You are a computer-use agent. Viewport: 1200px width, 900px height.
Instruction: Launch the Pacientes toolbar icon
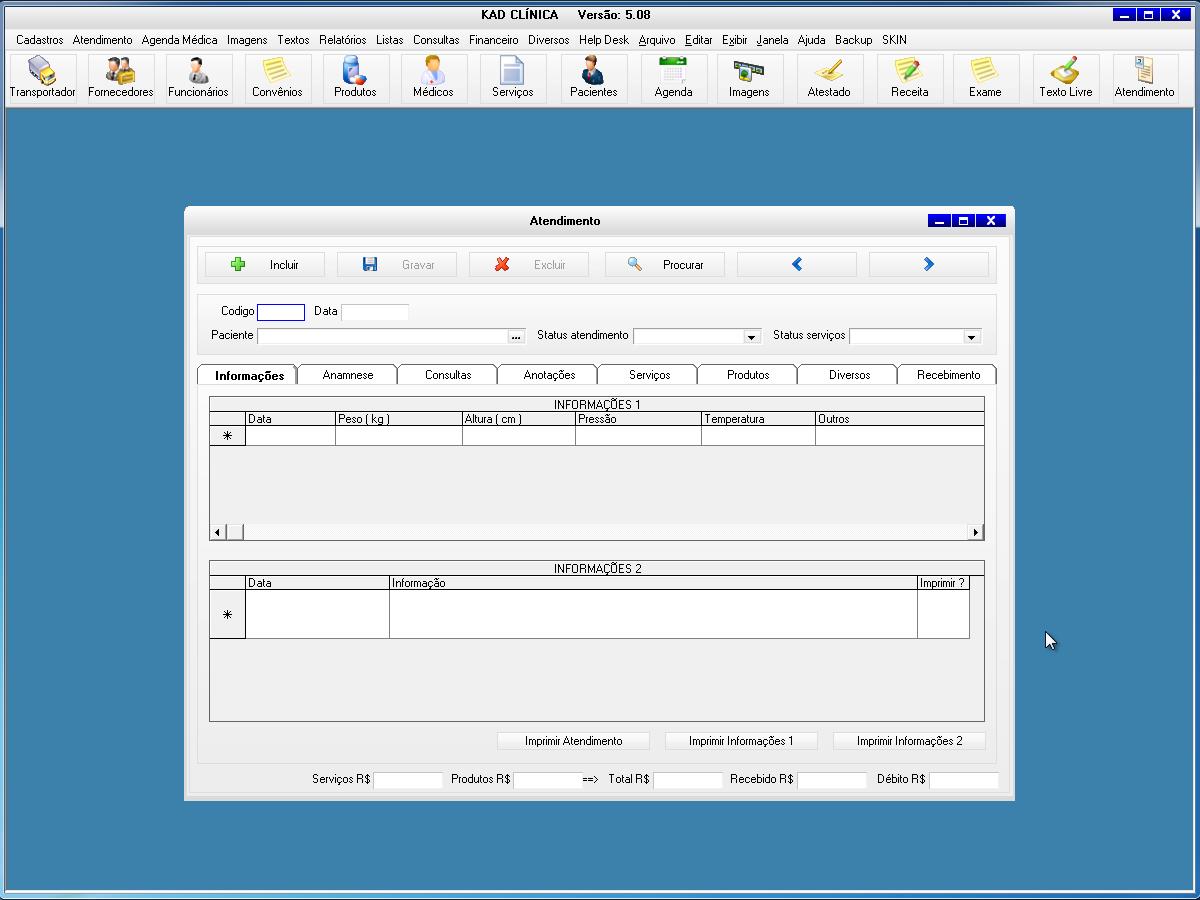[x=593, y=77]
